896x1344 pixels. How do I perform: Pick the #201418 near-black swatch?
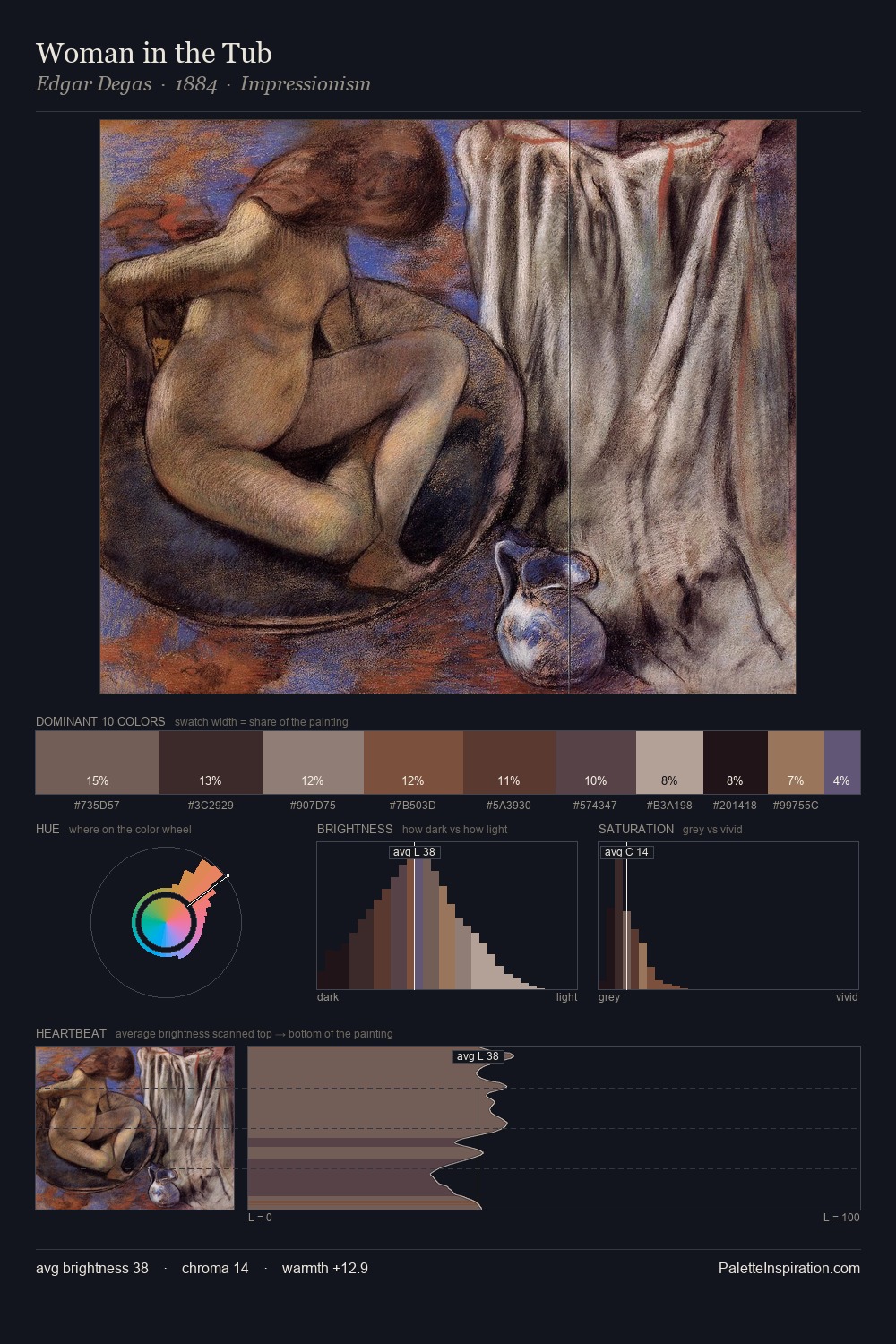[x=736, y=762]
